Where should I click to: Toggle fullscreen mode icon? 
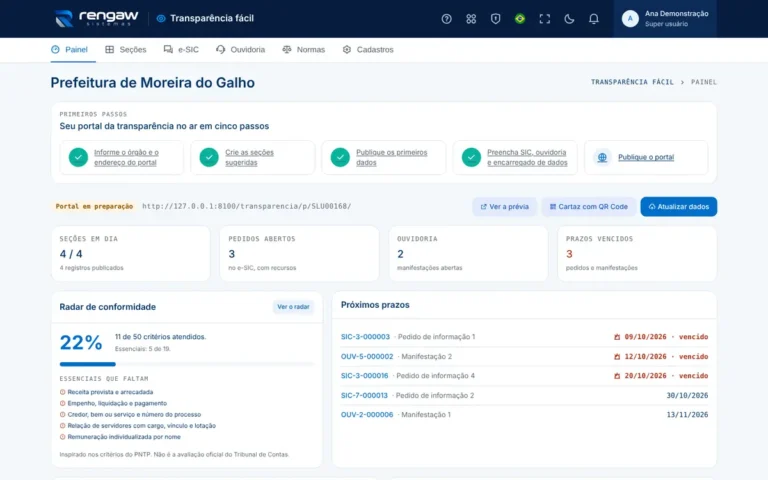544,19
